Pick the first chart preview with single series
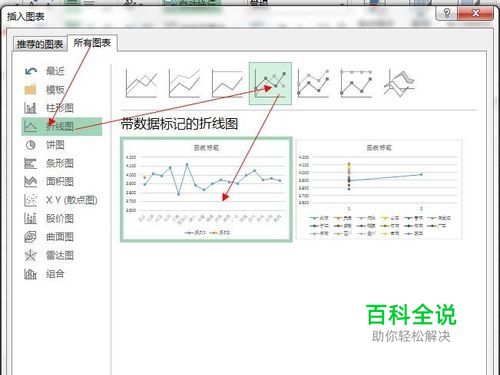500x375 pixels. click(206, 189)
